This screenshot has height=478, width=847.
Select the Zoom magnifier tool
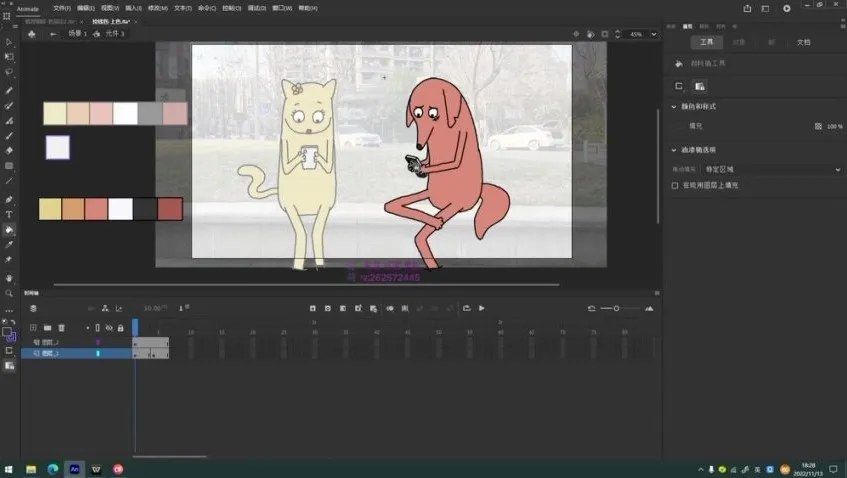(9, 293)
